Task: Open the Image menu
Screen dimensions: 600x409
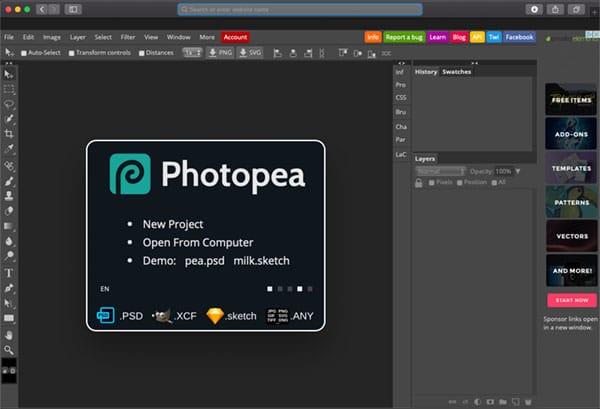Action: tap(52, 37)
